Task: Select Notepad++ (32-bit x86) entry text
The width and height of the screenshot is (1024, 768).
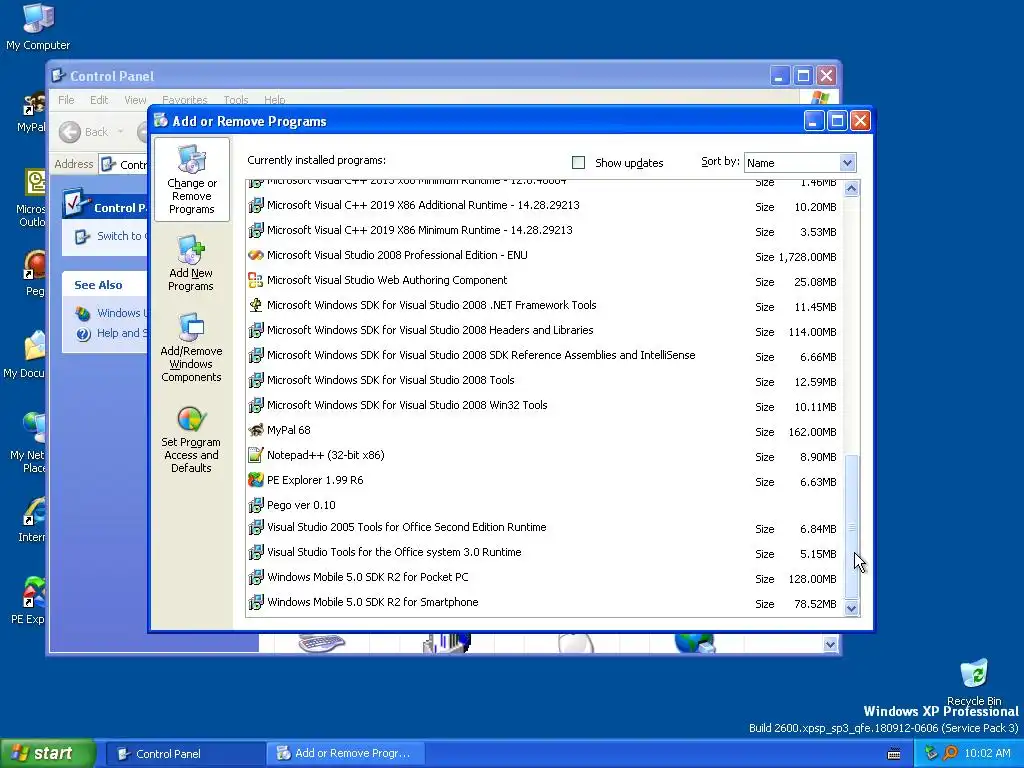Action: (x=325, y=455)
